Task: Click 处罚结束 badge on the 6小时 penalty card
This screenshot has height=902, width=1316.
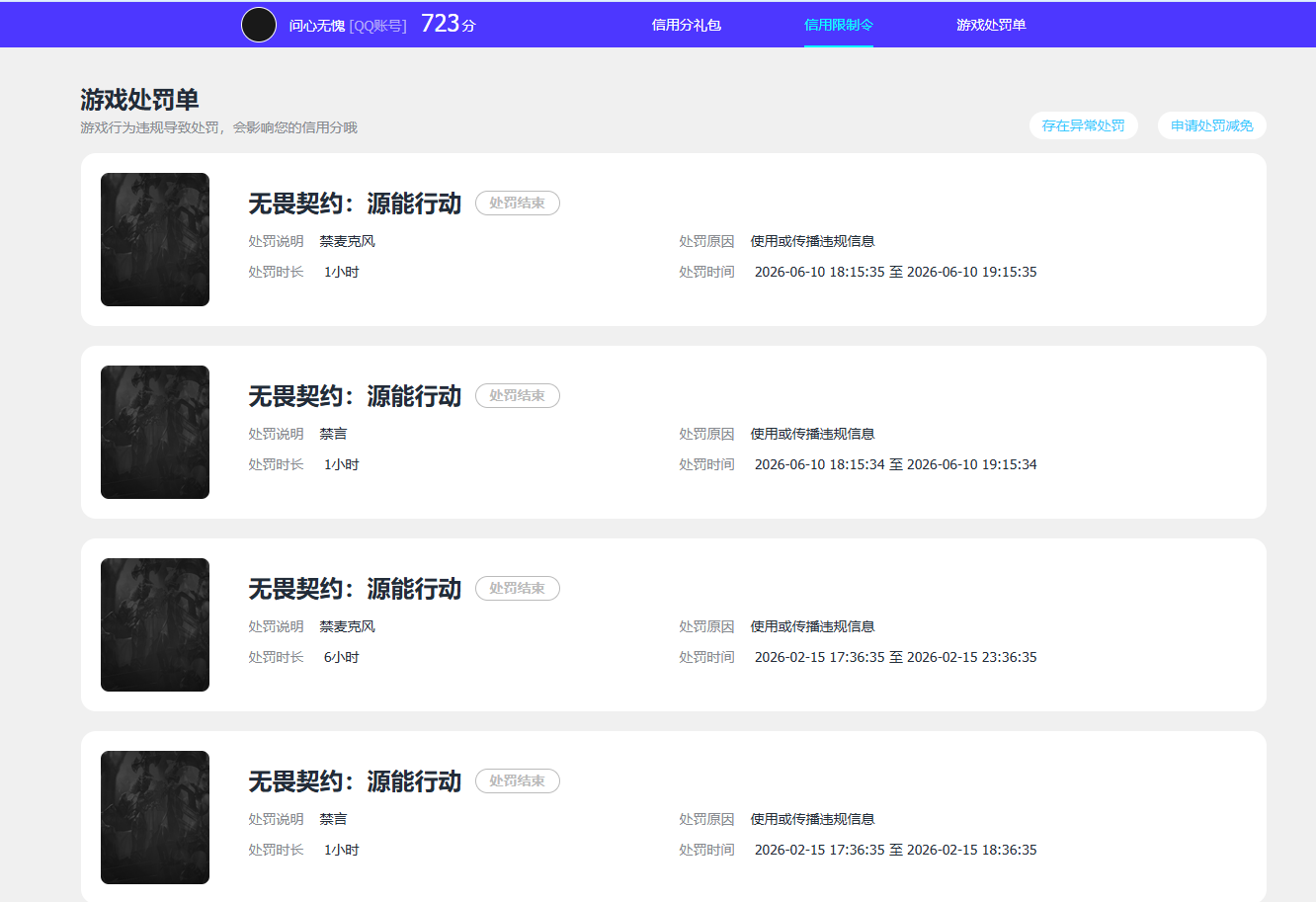Action: (x=518, y=588)
